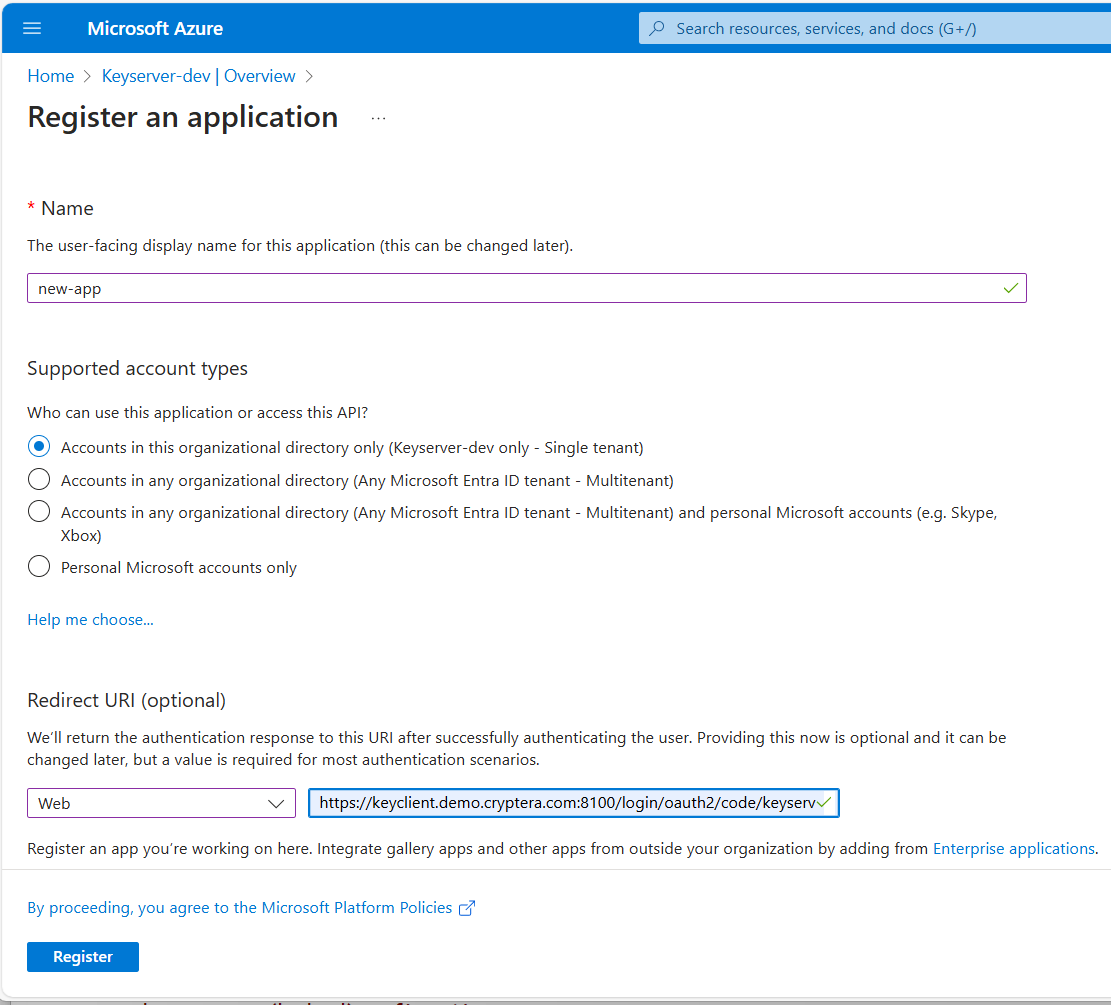Navigate to the Home breadcrumb
The image size is (1111, 1005).
(50, 76)
